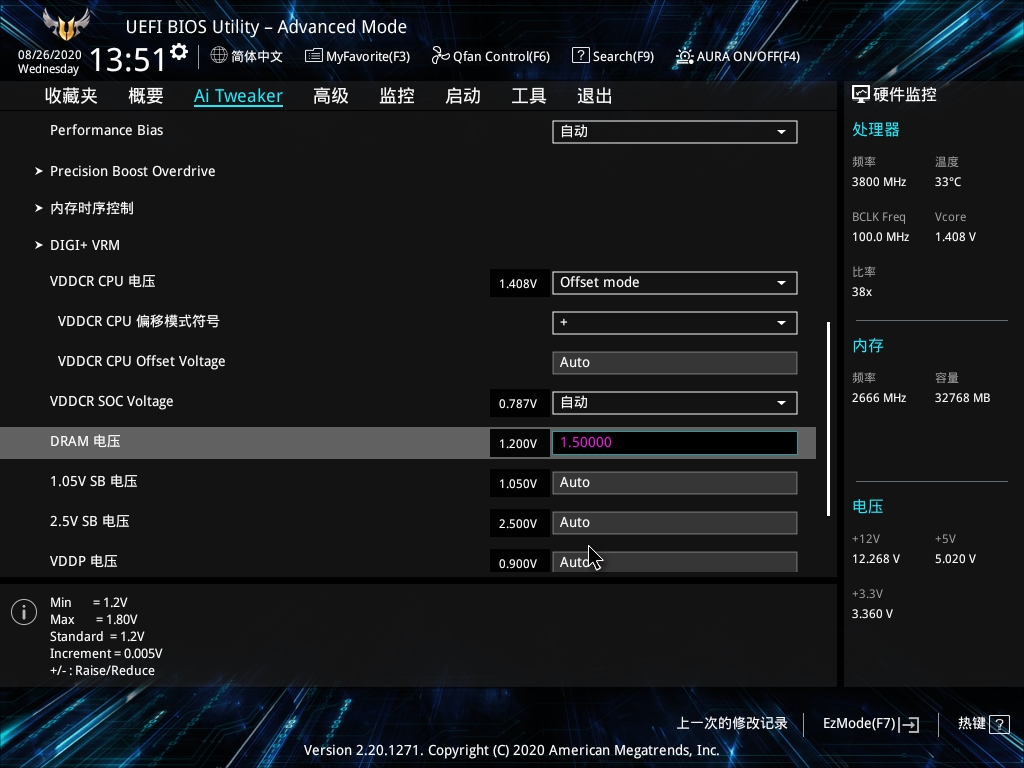This screenshot has width=1024, height=768.
Task: Click the DRAM 电压 input field
Action: point(675,443)
